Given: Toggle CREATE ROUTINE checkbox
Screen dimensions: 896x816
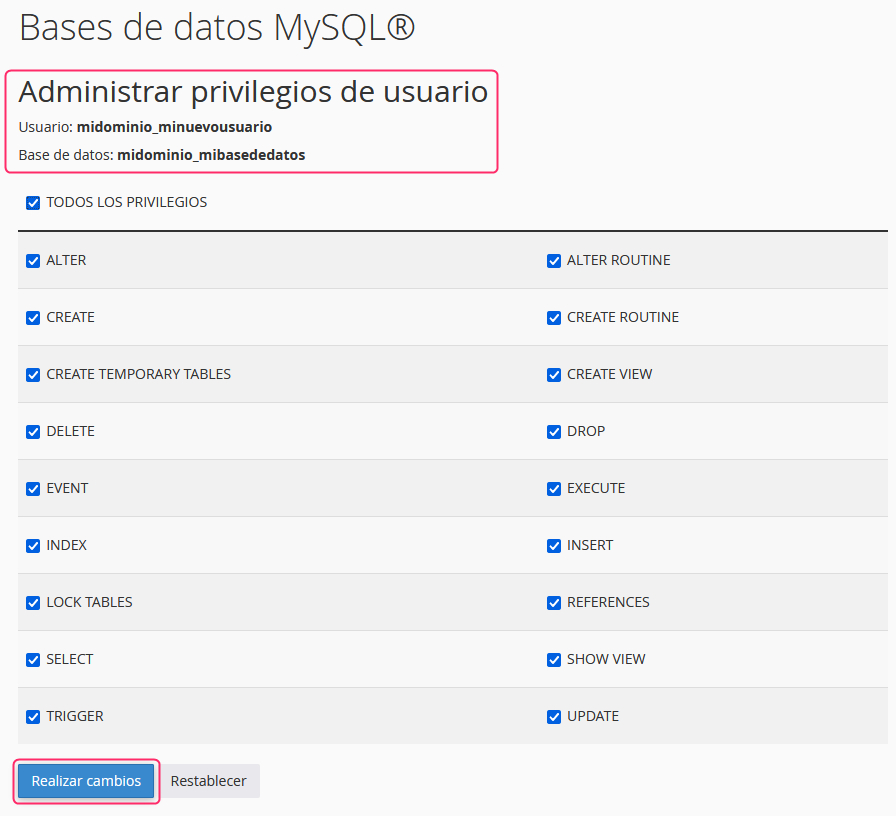Looking at the screenshot, I should click(554, 318).
